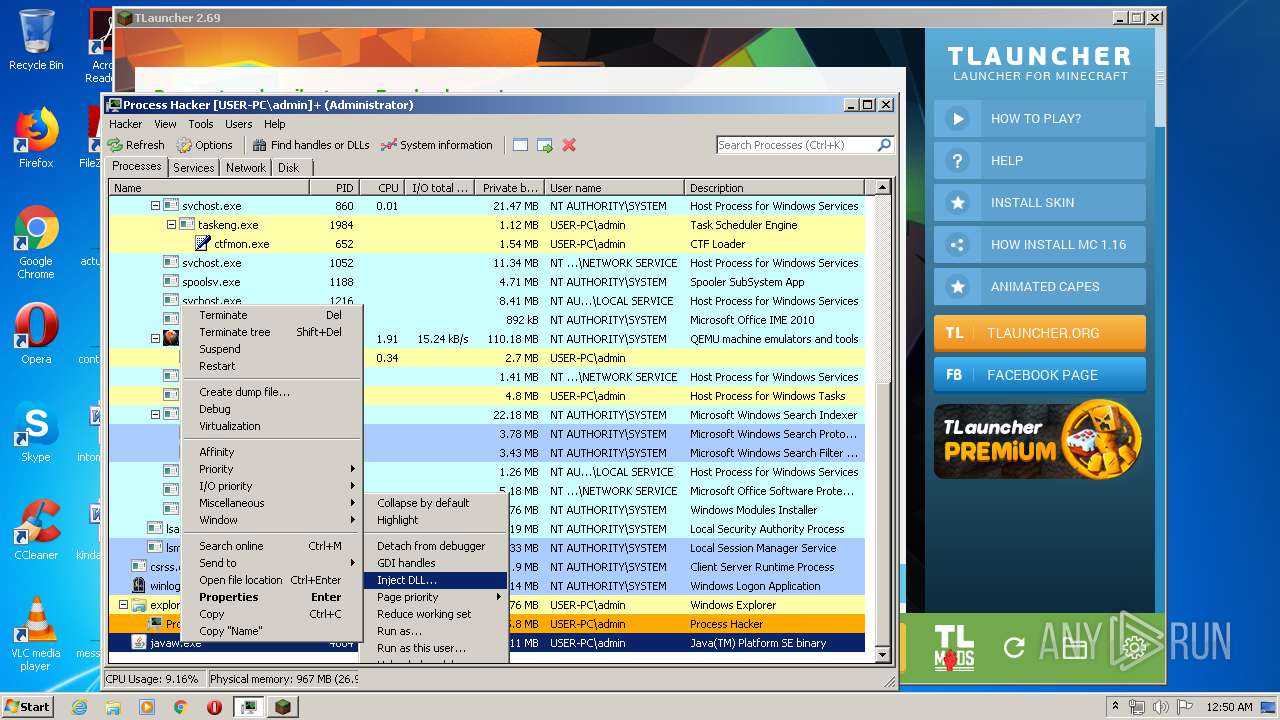Image resolution: width=1280 pixels, height=720 pixels.
Task: Switch to the Network tab
Action: 246,168
